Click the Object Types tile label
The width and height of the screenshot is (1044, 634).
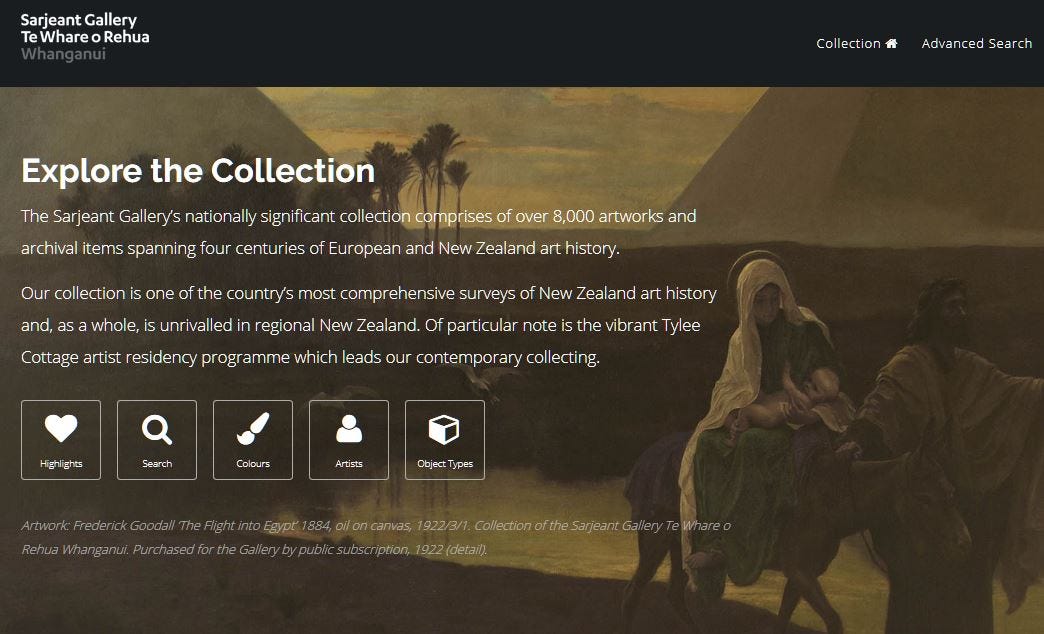[x=445, y=464]
